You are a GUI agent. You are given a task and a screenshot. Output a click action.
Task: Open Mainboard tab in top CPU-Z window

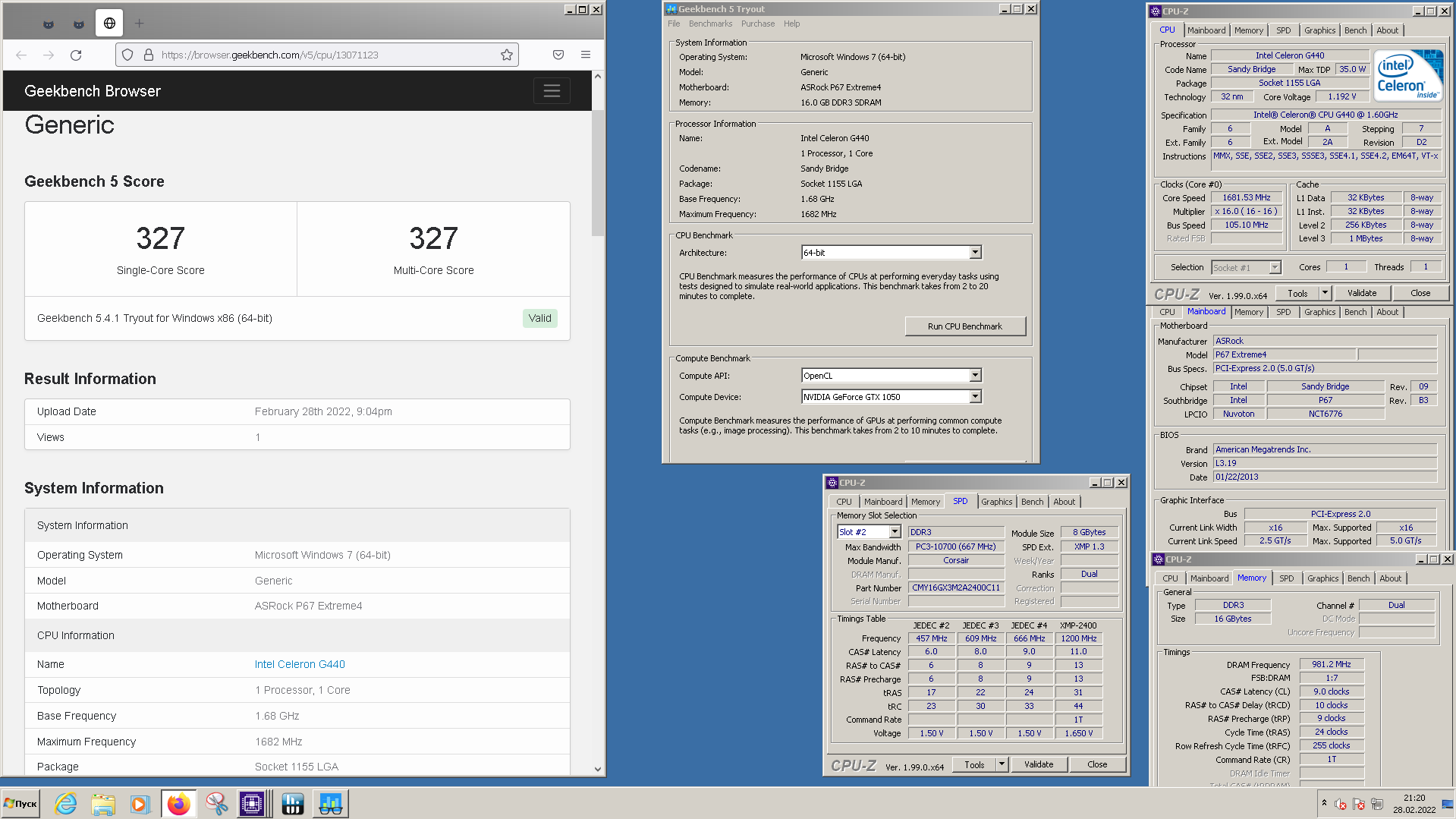(x=1206, y=30)
